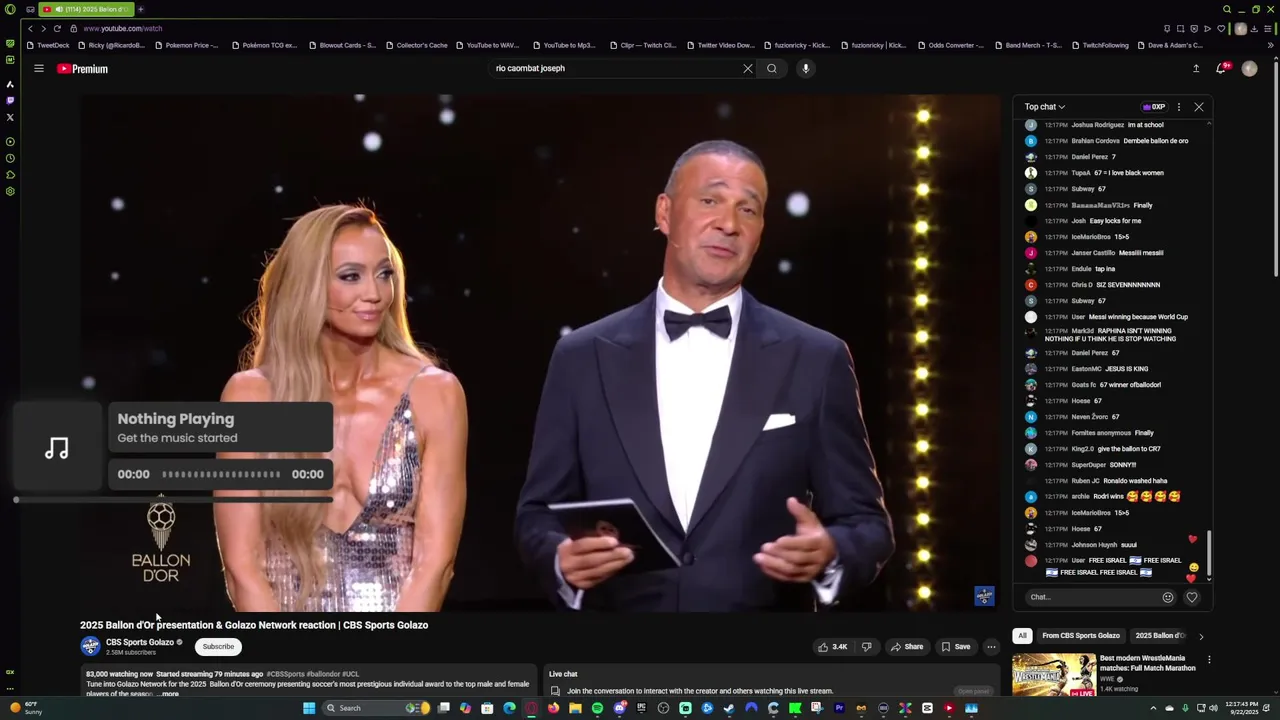This screenshot has width=1280, height=720.
Task: Open the Windows Start menu
Action: coord(309,708)
